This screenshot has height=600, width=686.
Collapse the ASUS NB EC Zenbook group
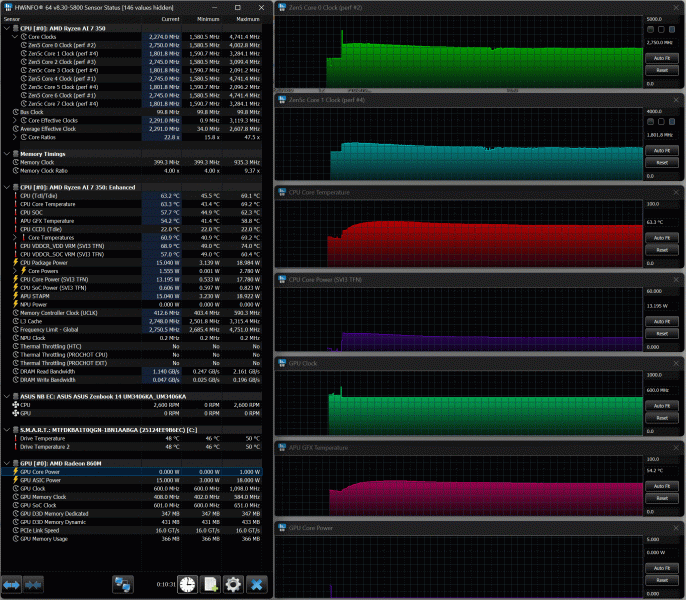click(x=7, y=396)
